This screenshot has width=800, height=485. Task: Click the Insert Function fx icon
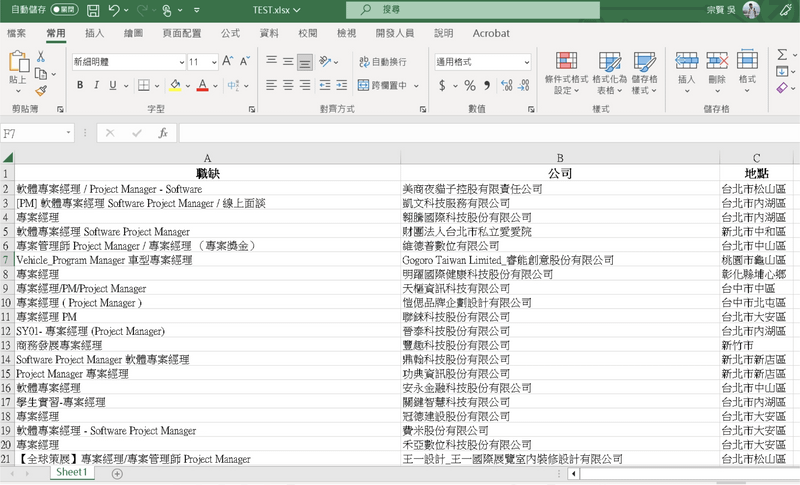pyautogui.click(x=163, y=133)
